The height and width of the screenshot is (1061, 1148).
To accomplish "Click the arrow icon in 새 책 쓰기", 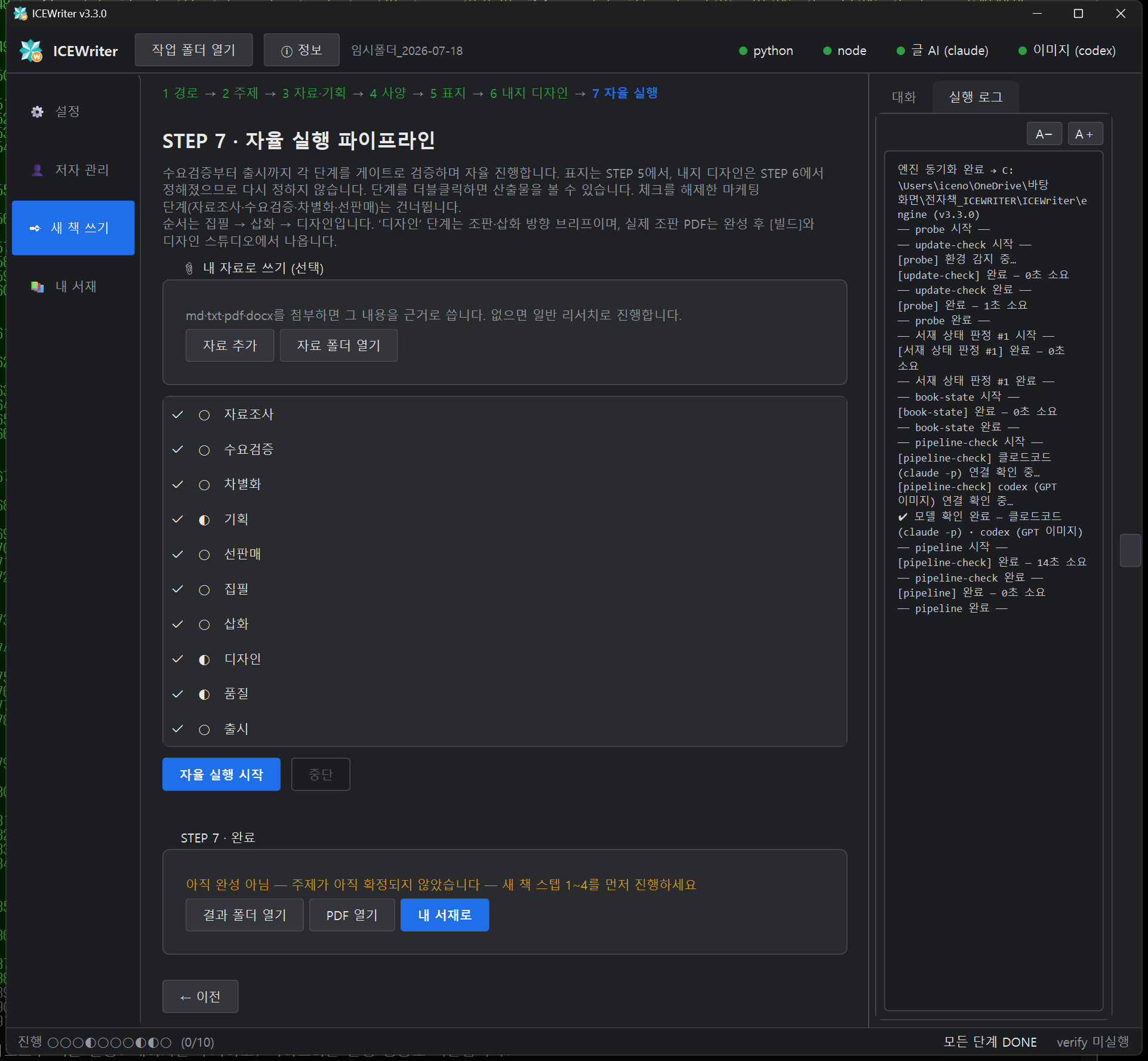I will click(x=35, y=228).
